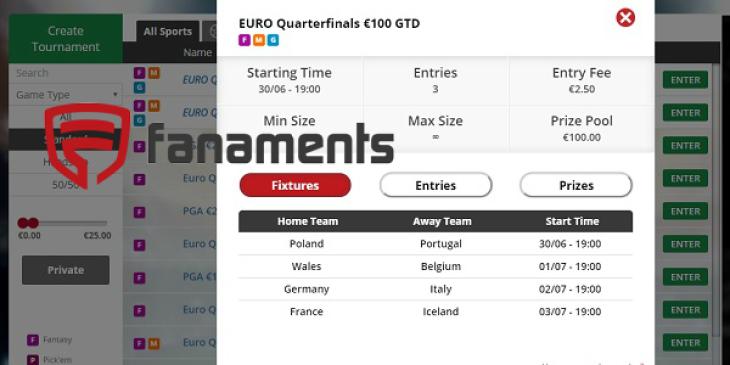
Task: Click the topmost green ENTER button
Action: (685, 80)
